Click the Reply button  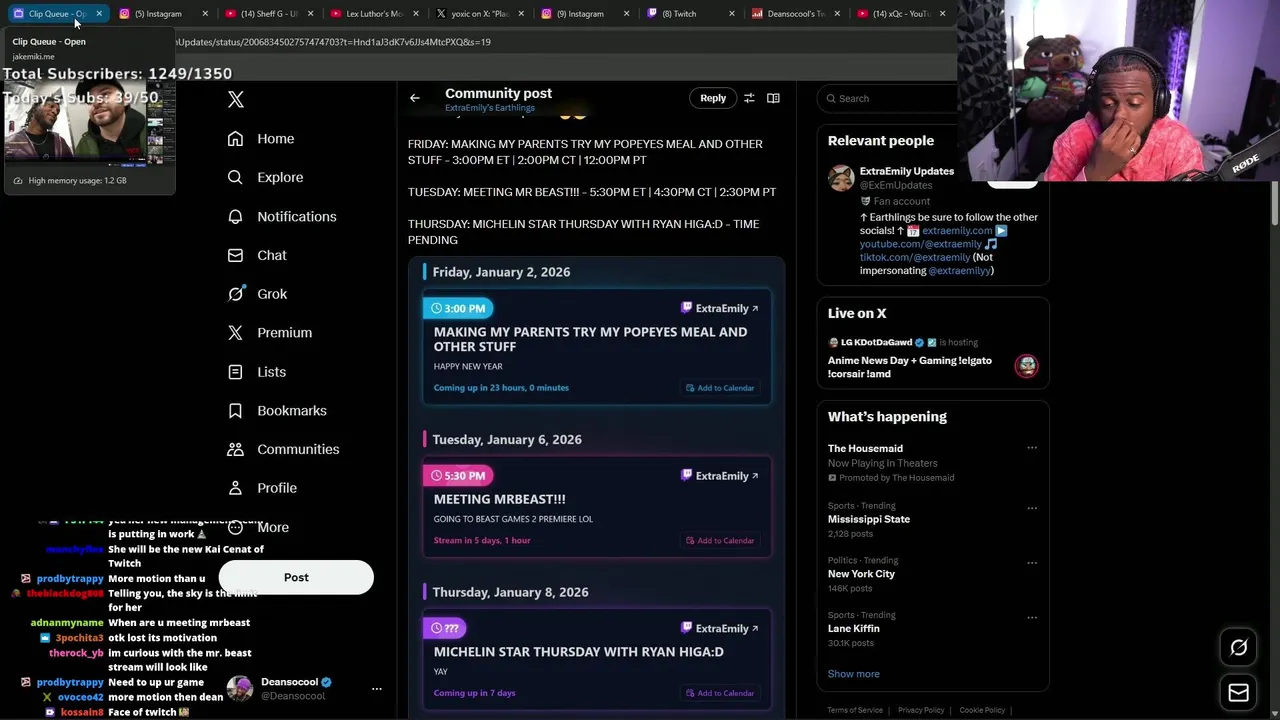click(x=713, y=98)
